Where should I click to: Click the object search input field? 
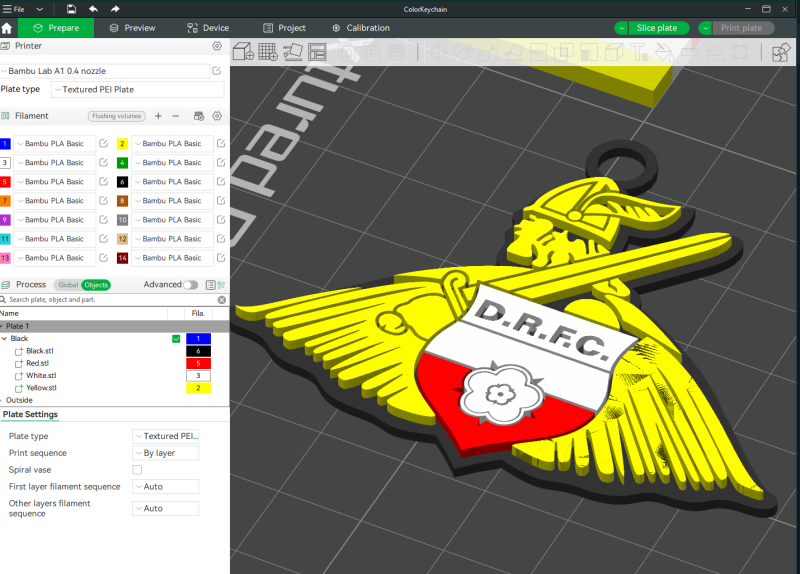click(112, 300)
